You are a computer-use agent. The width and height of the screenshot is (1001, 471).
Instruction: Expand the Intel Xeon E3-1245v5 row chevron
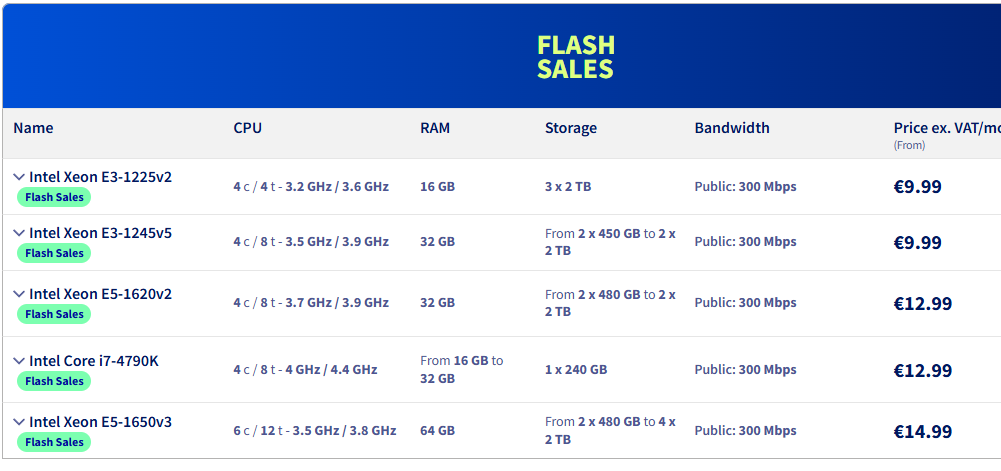[19, 233]
